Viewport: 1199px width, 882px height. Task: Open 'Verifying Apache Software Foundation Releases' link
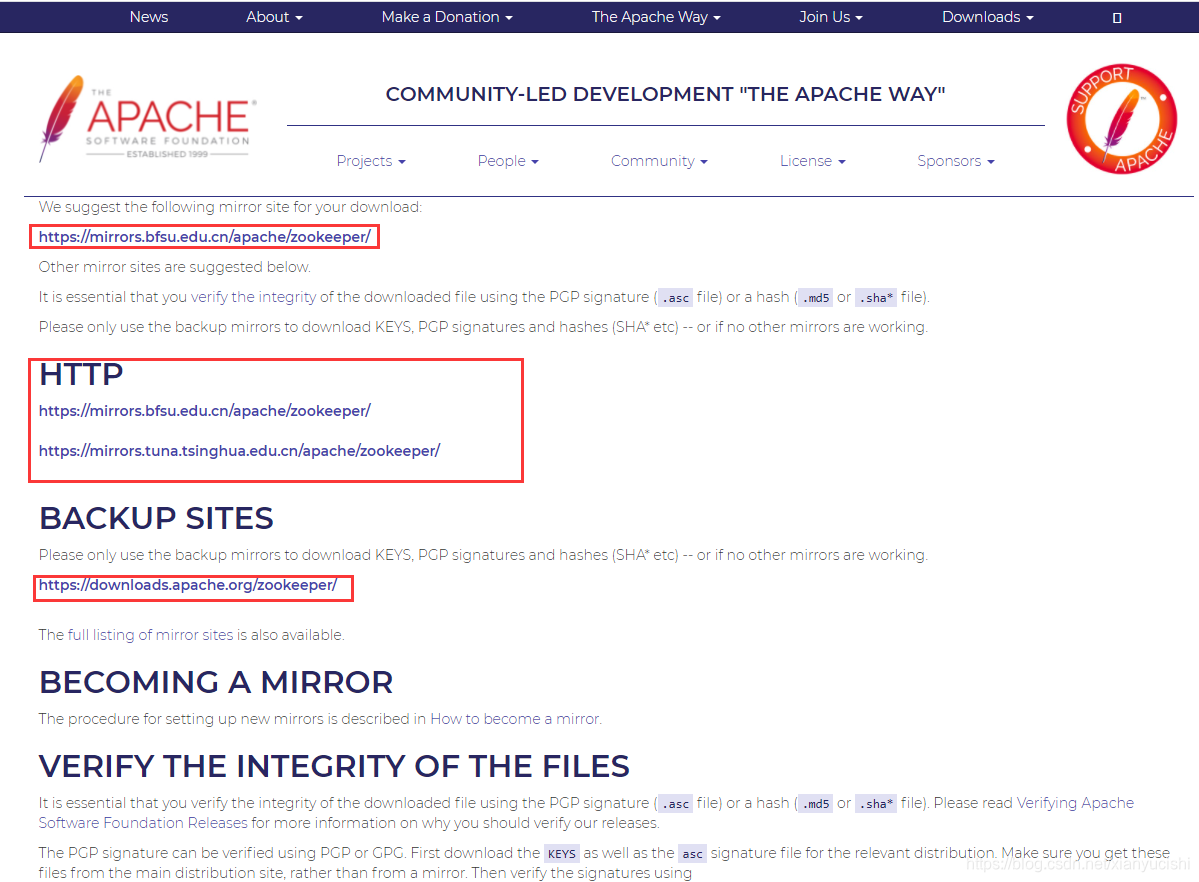click(x=587, y=812)
